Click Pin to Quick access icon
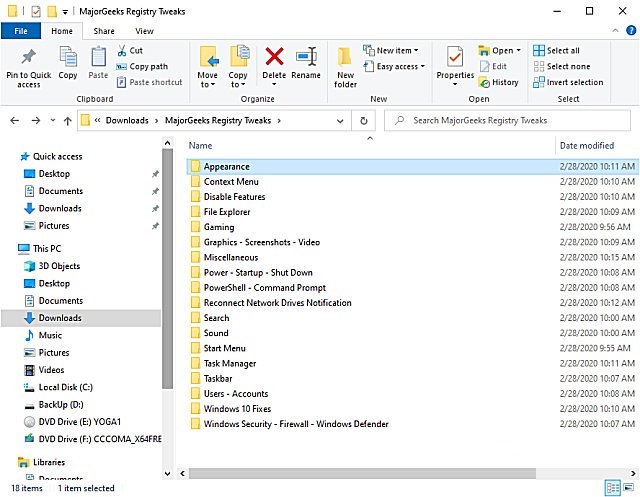 tap(29, 57)
